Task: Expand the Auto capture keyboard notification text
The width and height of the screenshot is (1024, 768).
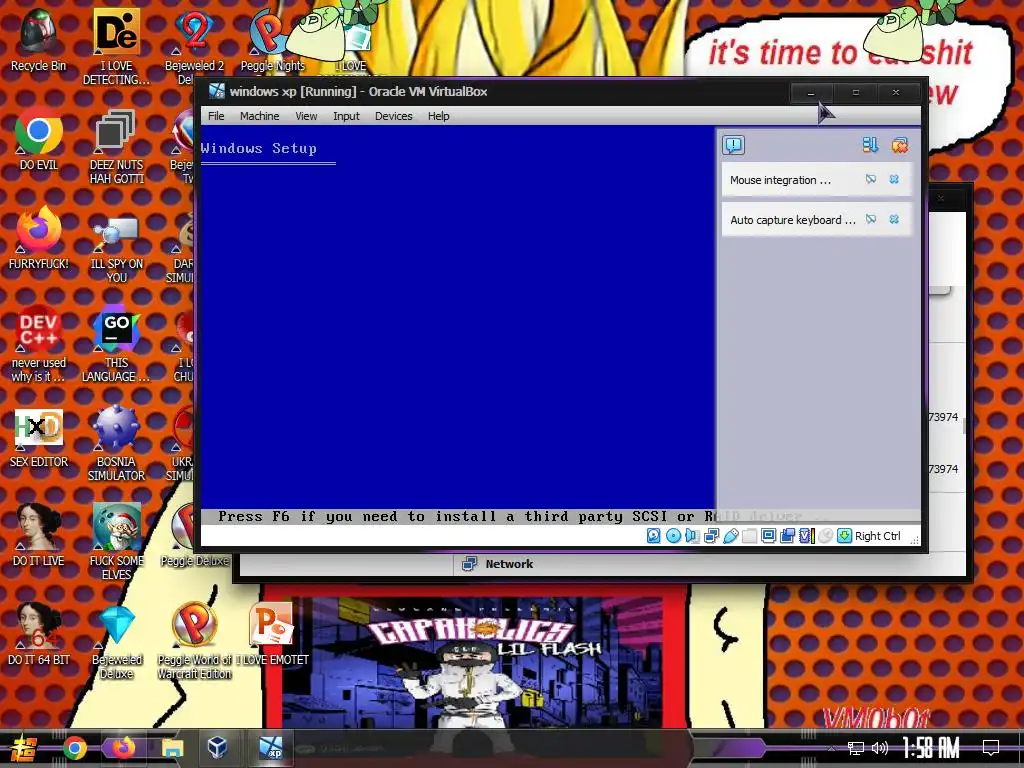Action: (x=793, y=220)
